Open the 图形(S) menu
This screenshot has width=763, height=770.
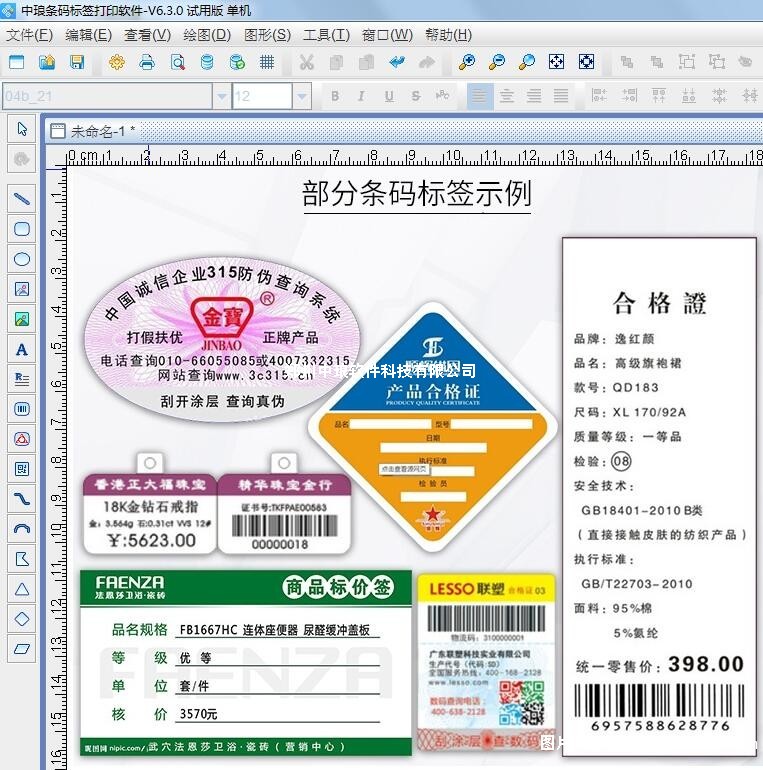click(x=268, y=35)
